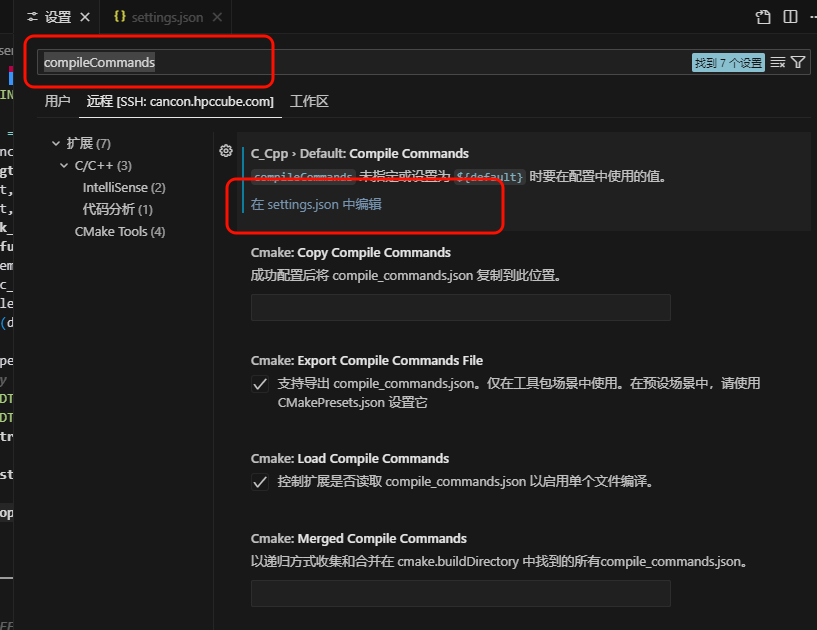Open CMake Tools (4) settings category
The width and height of the screenshot is (817, 630).
click(120, 231)
